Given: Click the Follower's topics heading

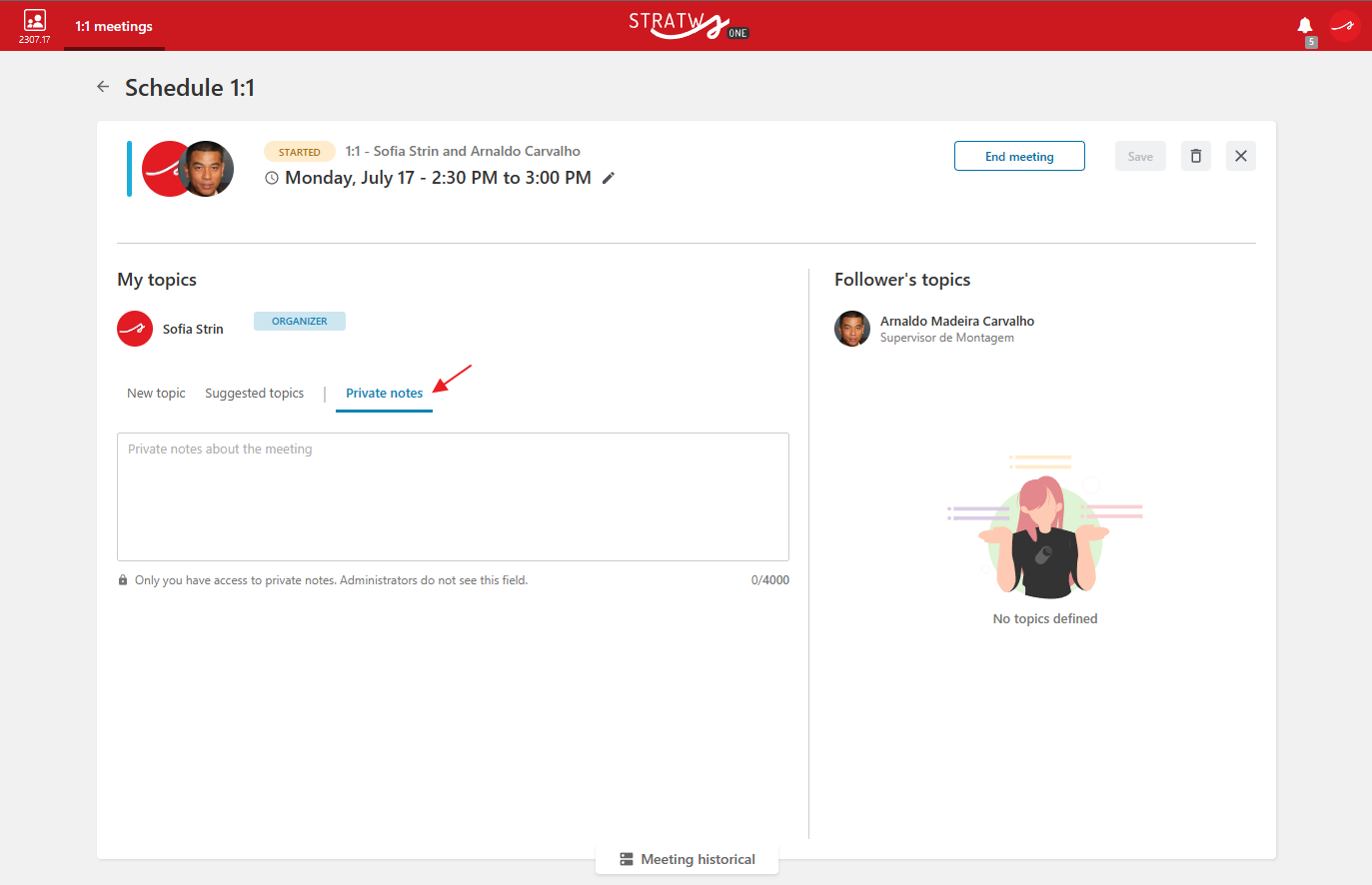Looking at the screenshot, I should pyautogui.click(x=902, y=280).
